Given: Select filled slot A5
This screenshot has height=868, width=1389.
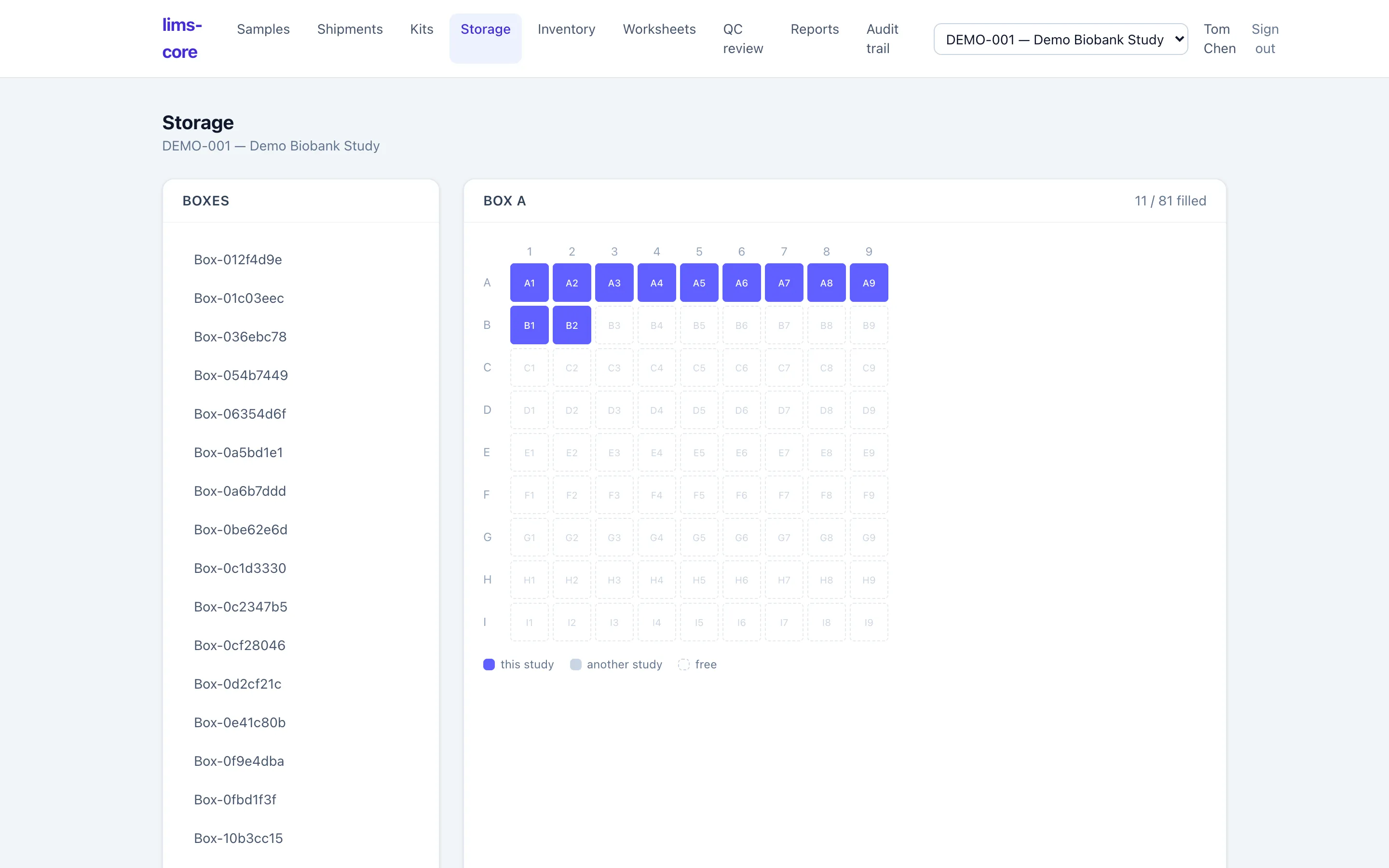Looking at the screenshot, I should (699, 283).
